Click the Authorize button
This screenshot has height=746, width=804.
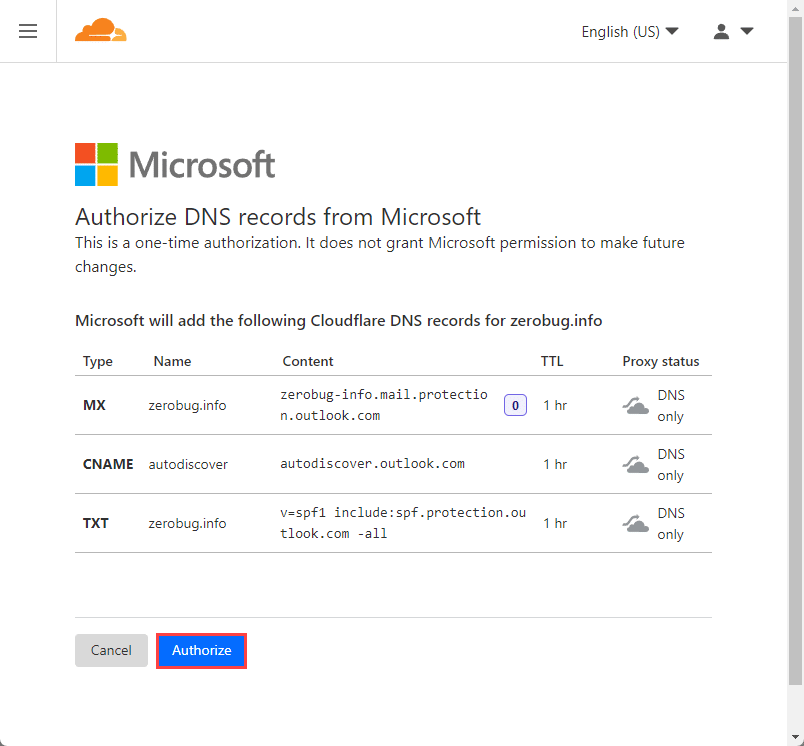tap(202, 651)
